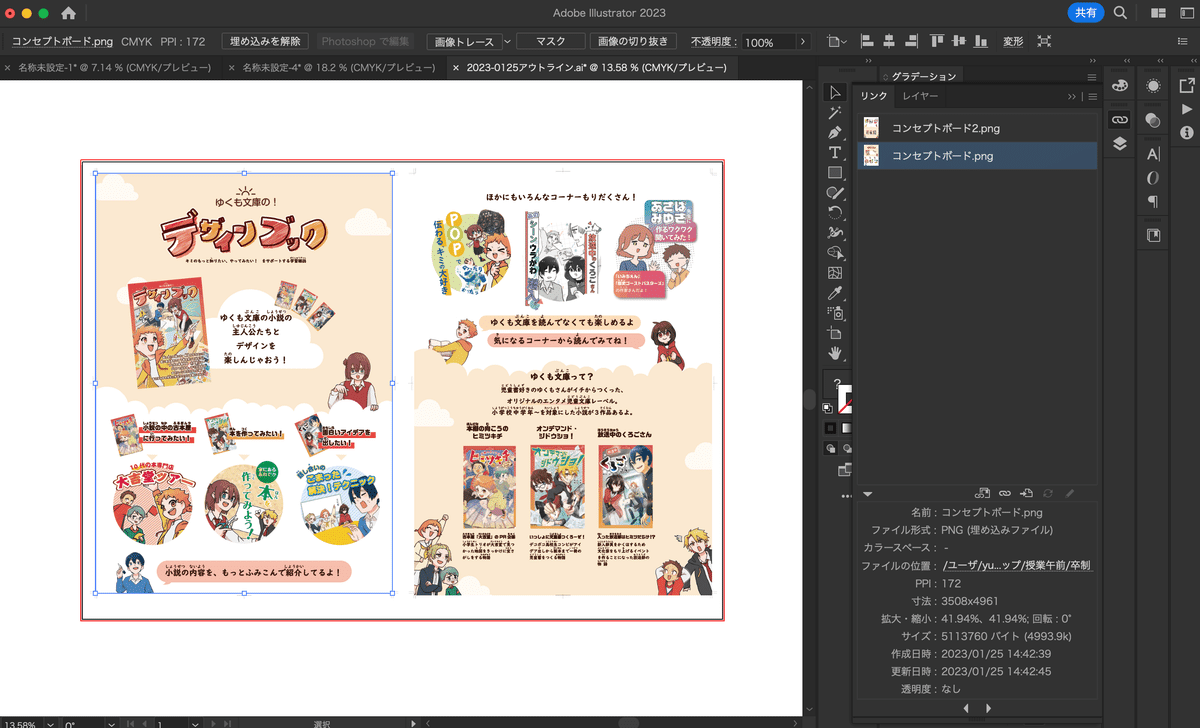This screenshot has width=1200, height=728.
Task: Select the Rectangle tool
Action: [x=835, y=173]
